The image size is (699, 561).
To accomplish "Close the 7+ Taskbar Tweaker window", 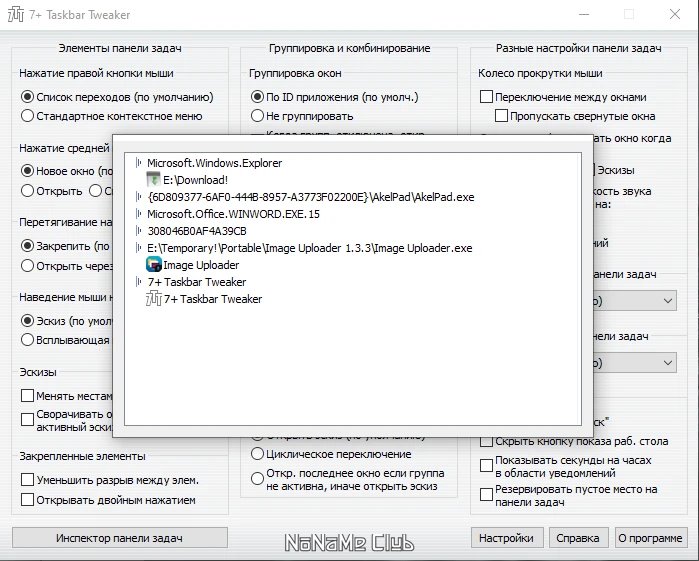I will (x=674, y=14).
